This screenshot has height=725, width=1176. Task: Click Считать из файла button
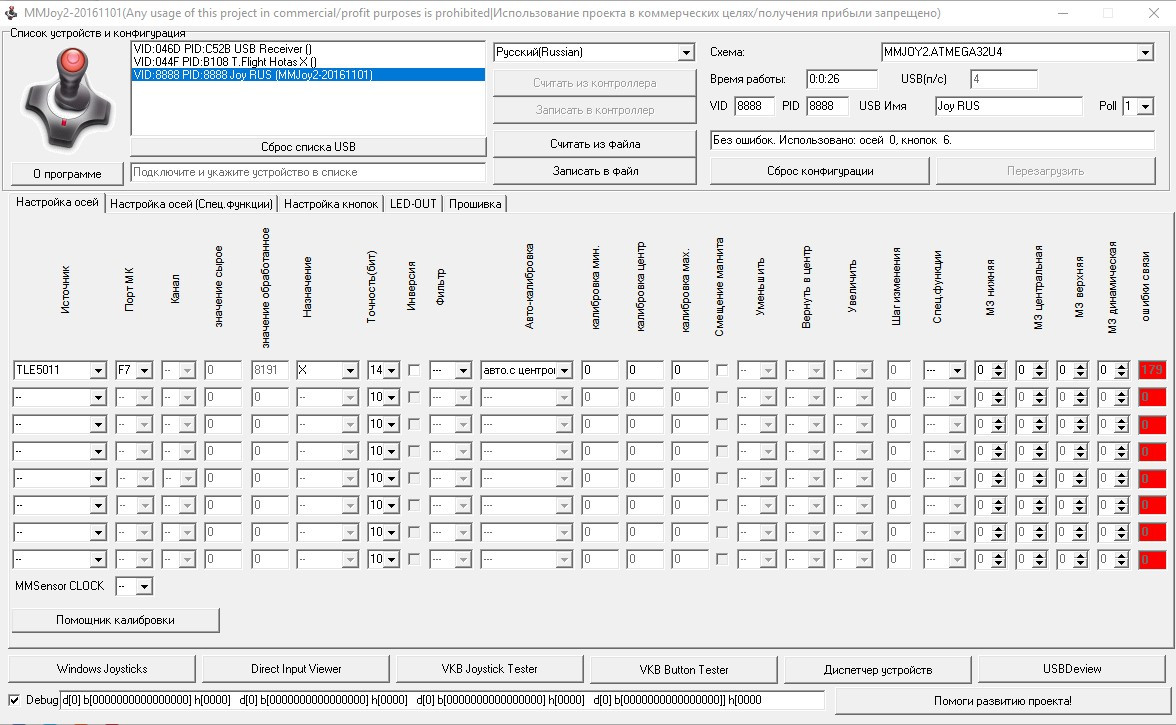point(595,144)
